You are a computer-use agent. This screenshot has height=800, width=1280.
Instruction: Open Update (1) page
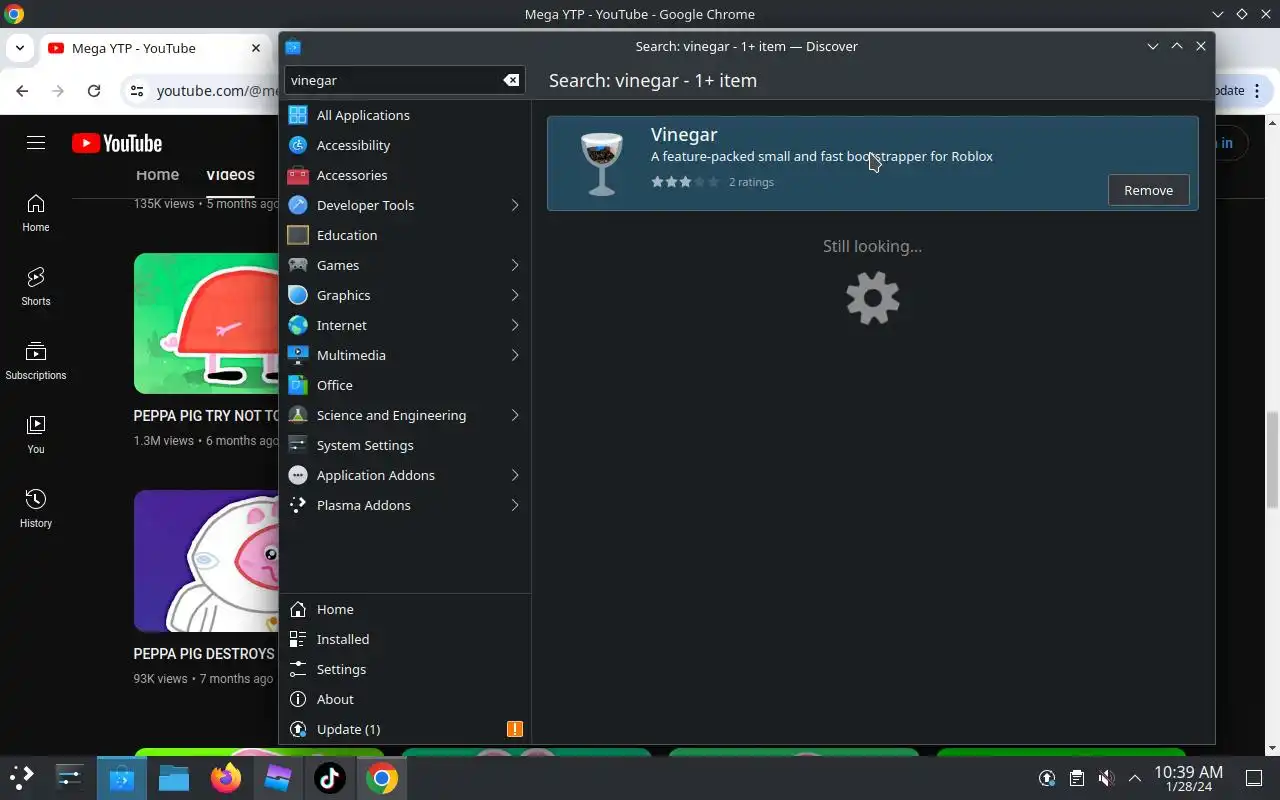[405, 729]
